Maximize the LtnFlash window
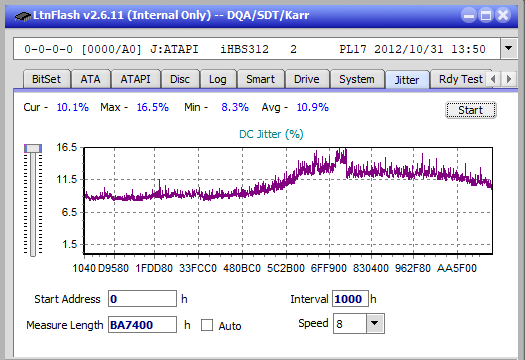 pyautogui.click(x=486, y=15)
